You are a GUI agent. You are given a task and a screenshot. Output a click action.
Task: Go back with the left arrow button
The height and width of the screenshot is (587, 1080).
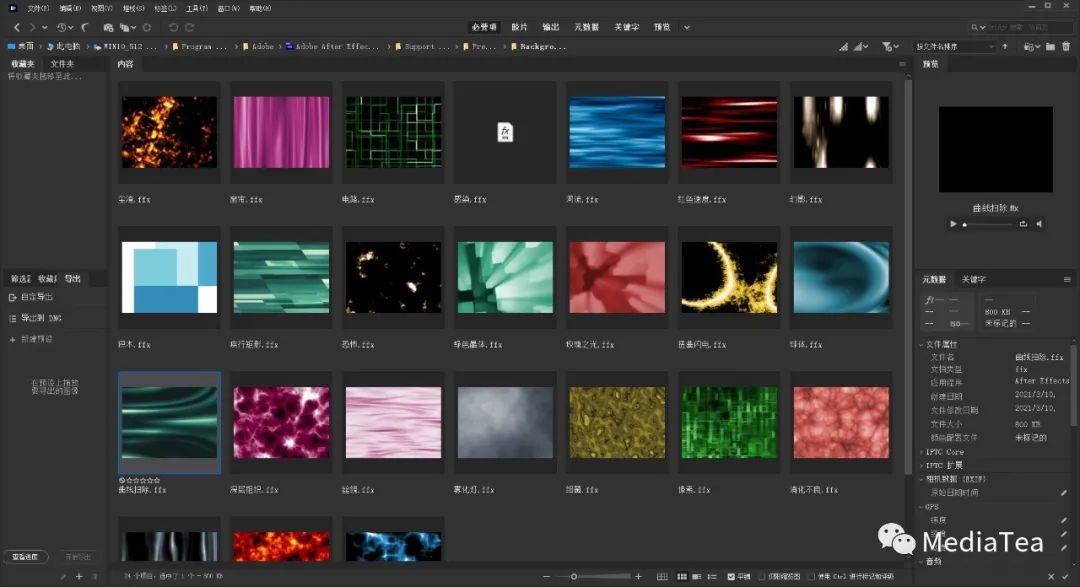click(x=17, y=28)
